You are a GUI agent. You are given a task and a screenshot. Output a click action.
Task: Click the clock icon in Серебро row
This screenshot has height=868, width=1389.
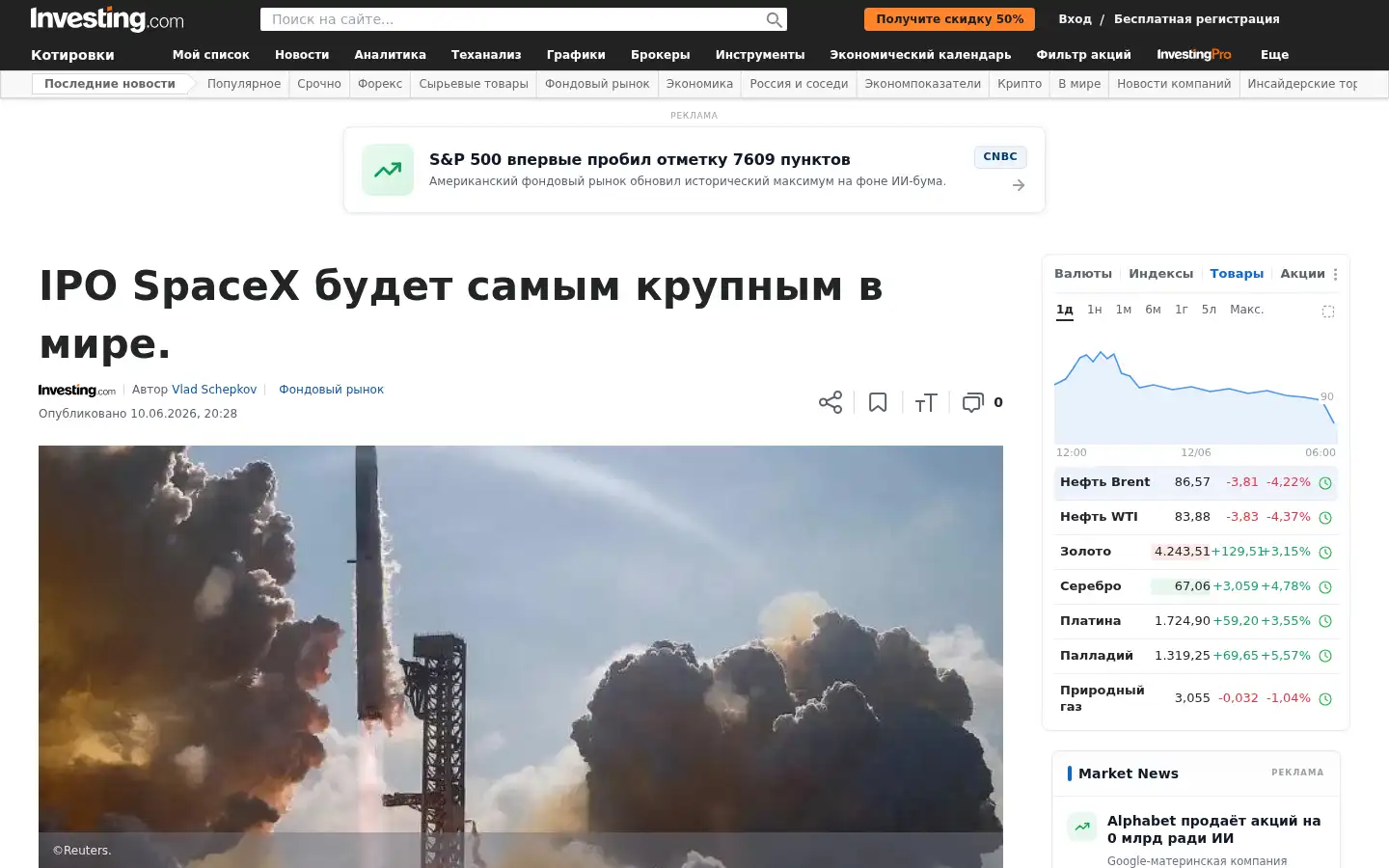pos(1325,587)
